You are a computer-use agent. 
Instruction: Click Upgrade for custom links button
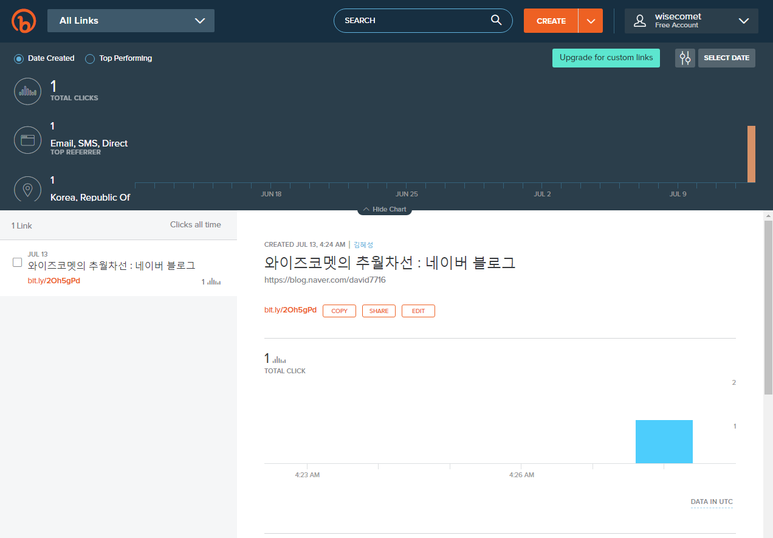(606, 58)
